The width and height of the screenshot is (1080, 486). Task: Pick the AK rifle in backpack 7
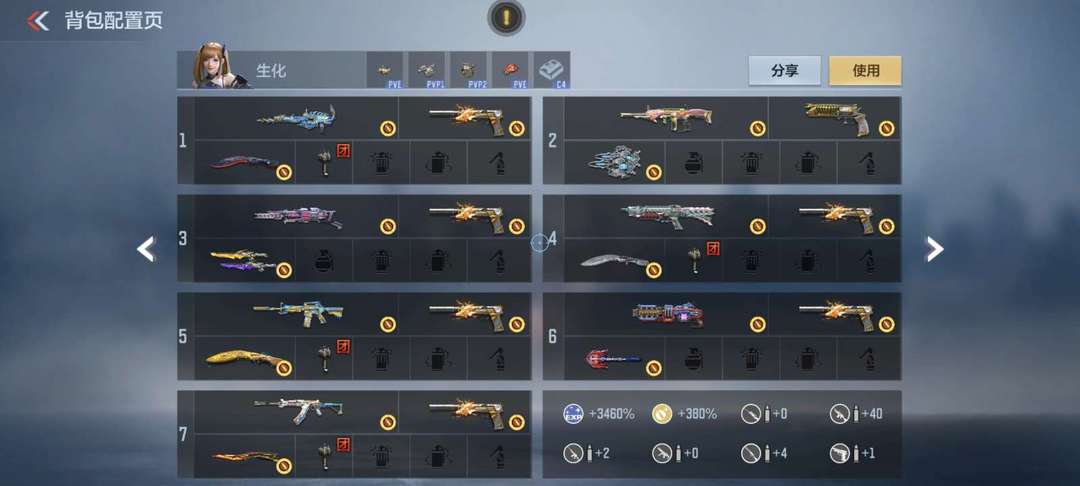[x=296, y=412]
